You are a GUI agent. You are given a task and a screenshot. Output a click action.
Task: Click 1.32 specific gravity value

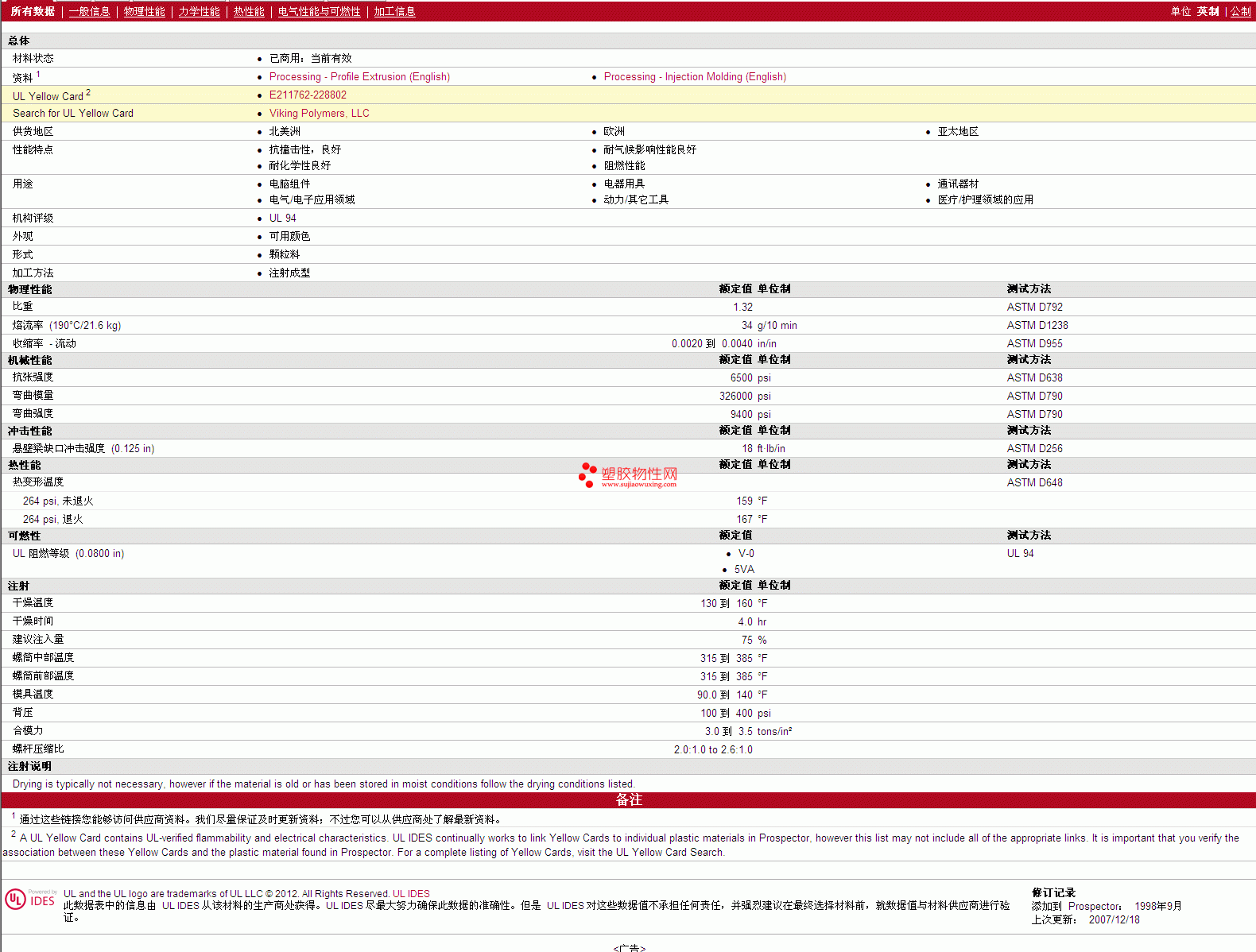tap(742, 307)
